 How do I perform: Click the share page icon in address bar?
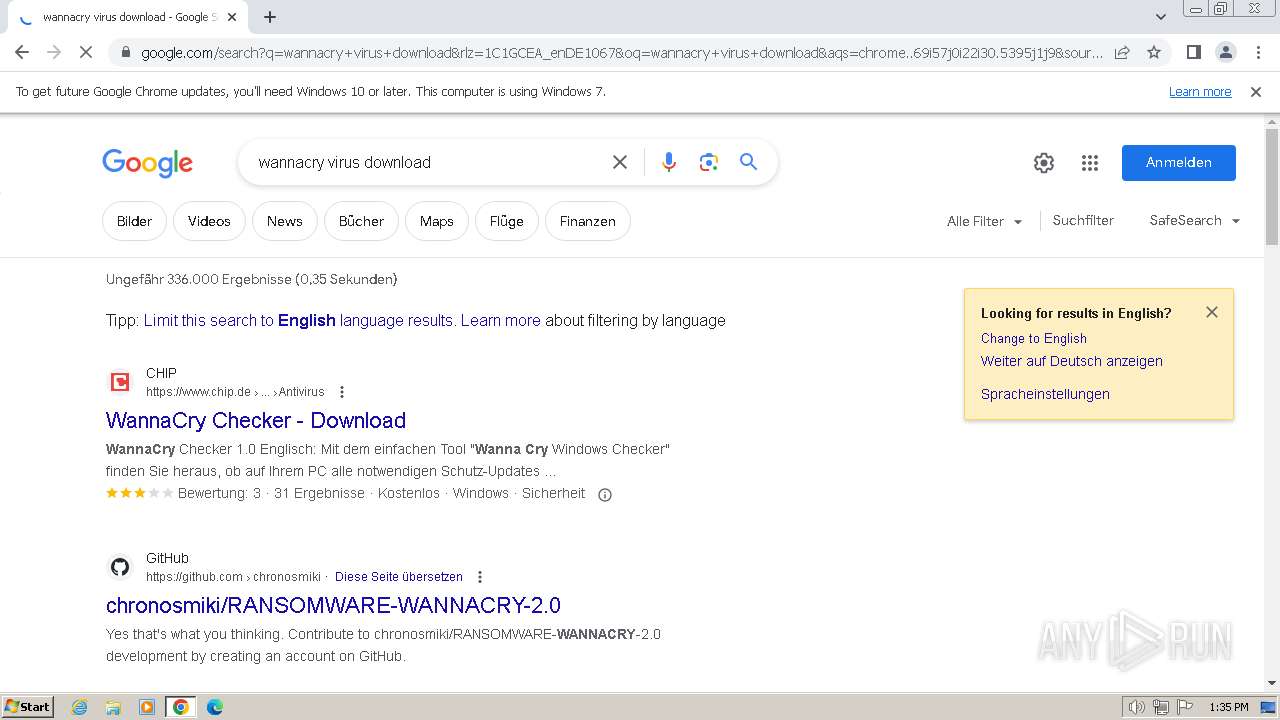[x=1122, y=52]
